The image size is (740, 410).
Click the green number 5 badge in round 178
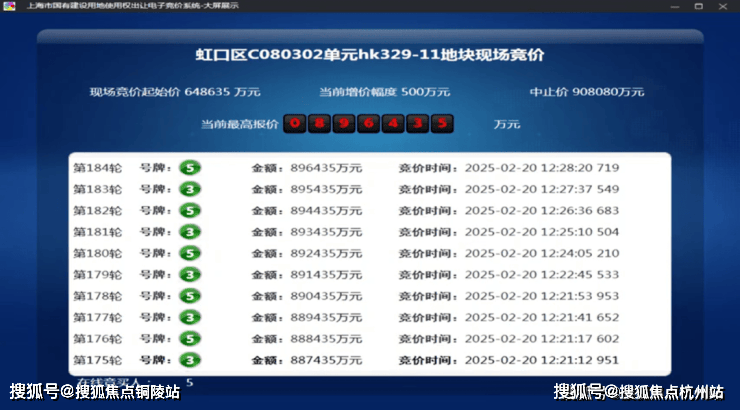[x=190, y=296]
